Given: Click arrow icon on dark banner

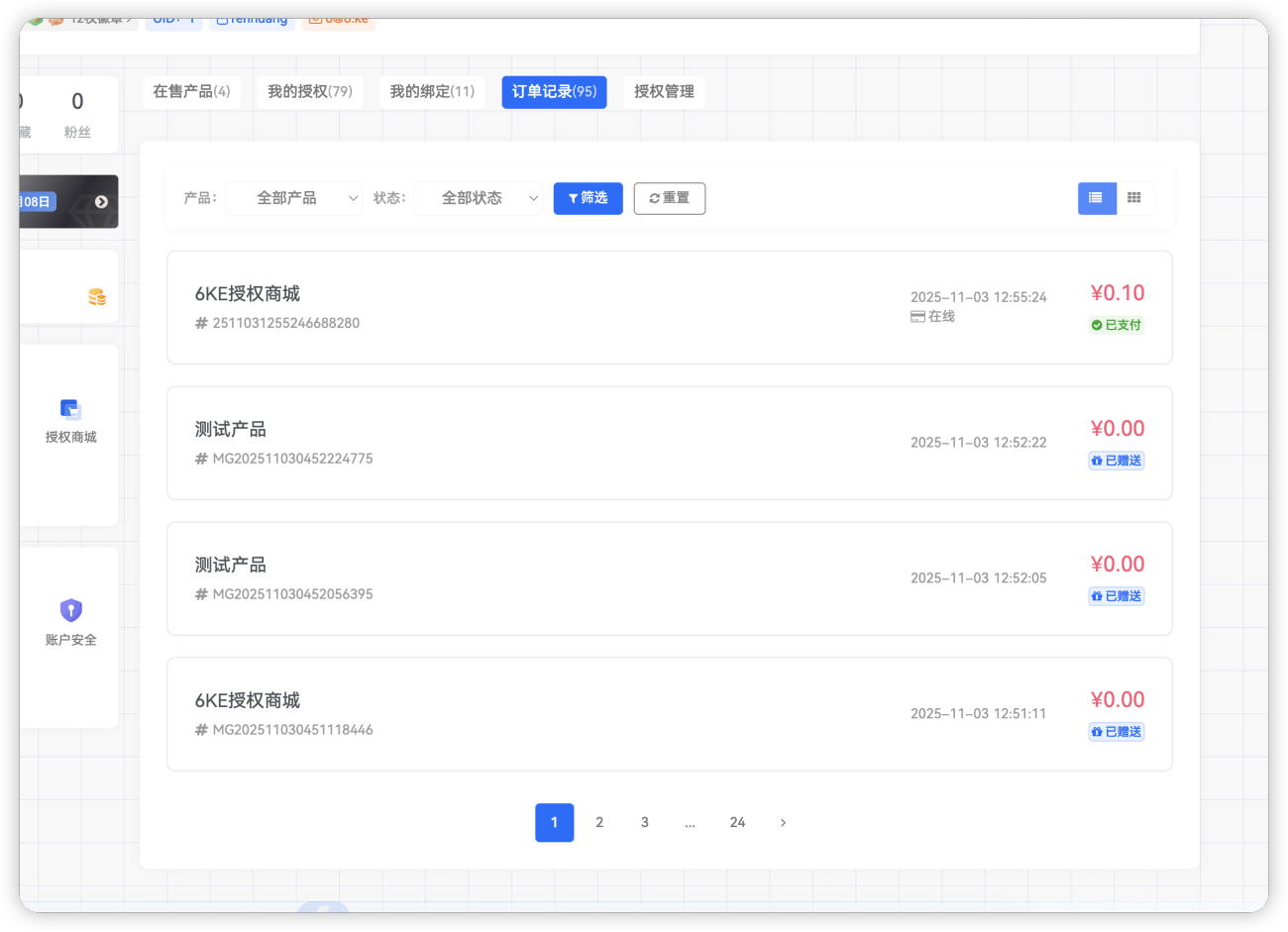Looking at the screenshot, I should click(101, 202).
